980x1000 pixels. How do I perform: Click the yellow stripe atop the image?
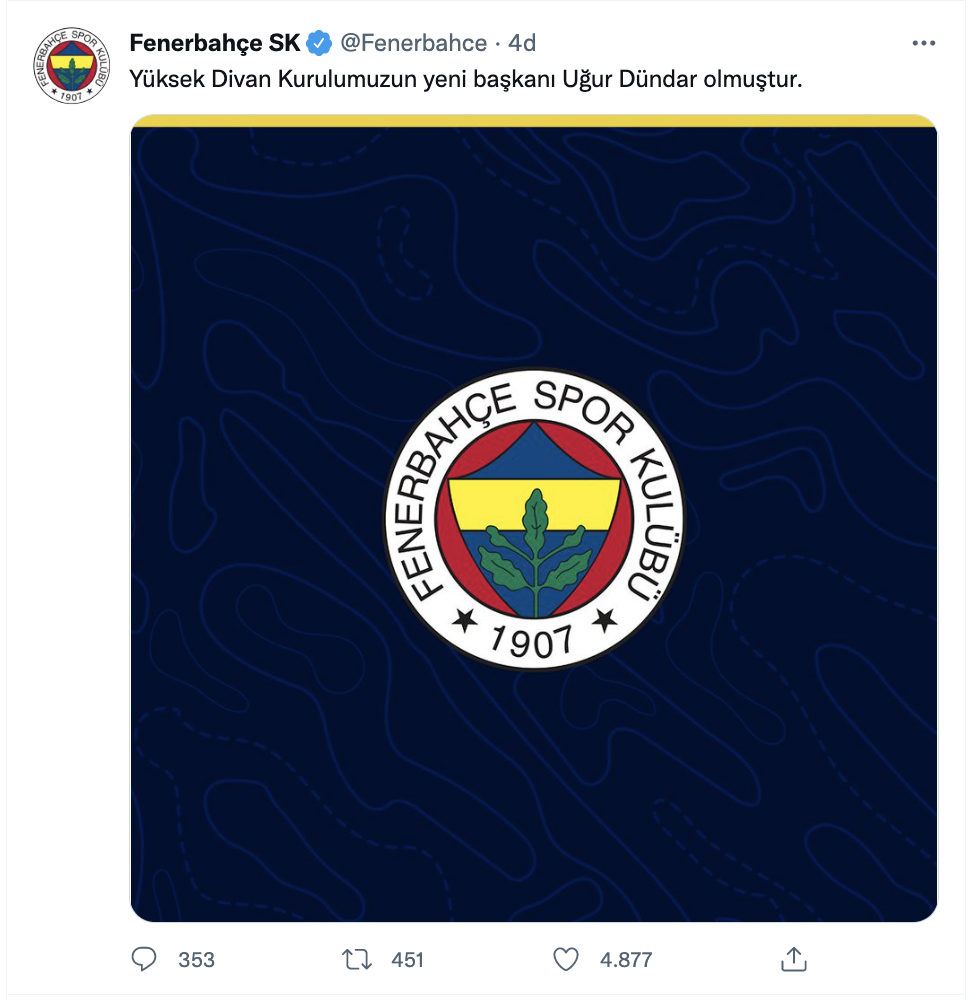point(534,121)
